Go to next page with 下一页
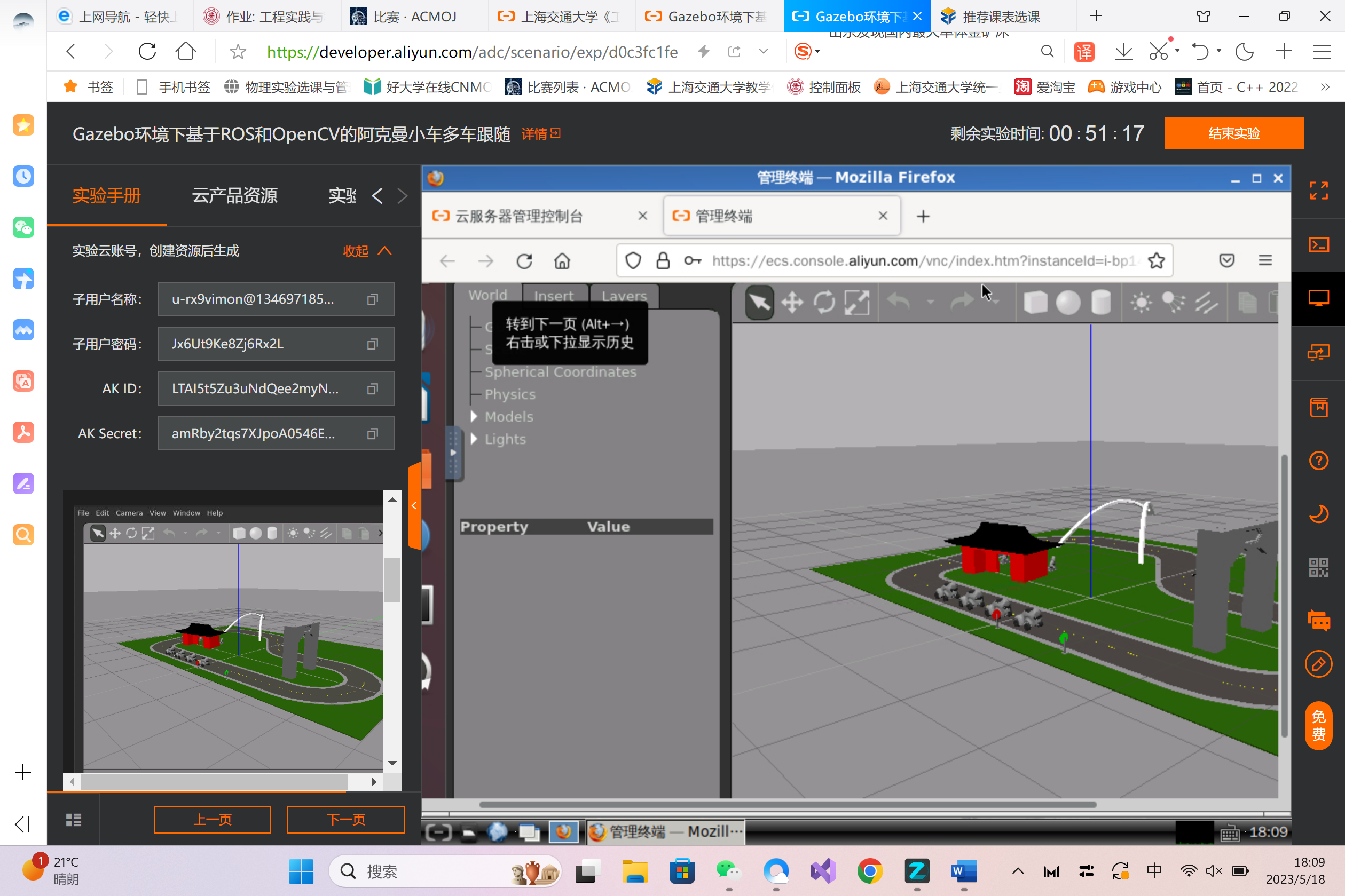This screenshot has width=1345, height=896. tap(345, 820)
